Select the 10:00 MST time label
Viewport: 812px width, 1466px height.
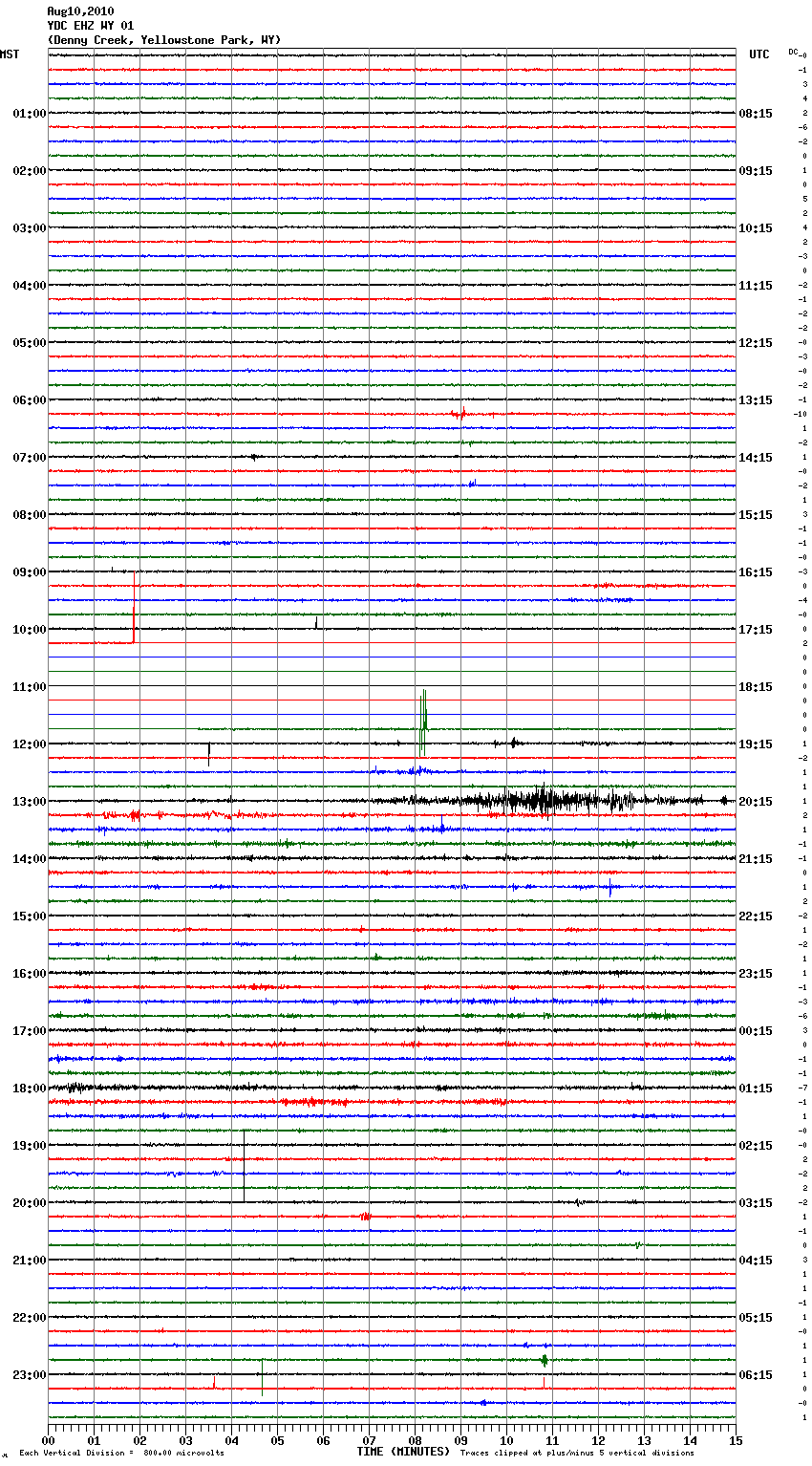click(x=30, y=630)
